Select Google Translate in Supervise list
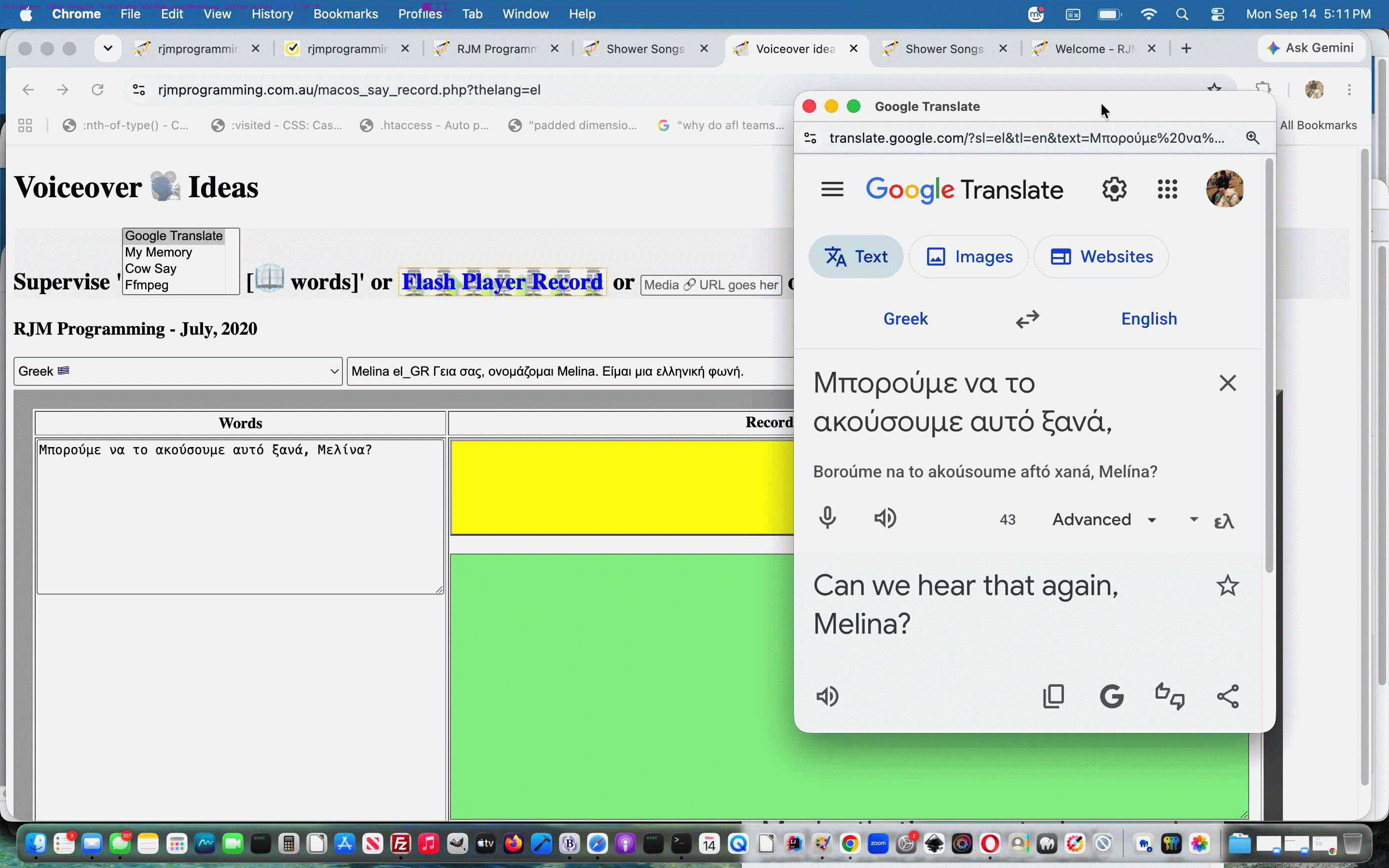 tap(173, 236)
